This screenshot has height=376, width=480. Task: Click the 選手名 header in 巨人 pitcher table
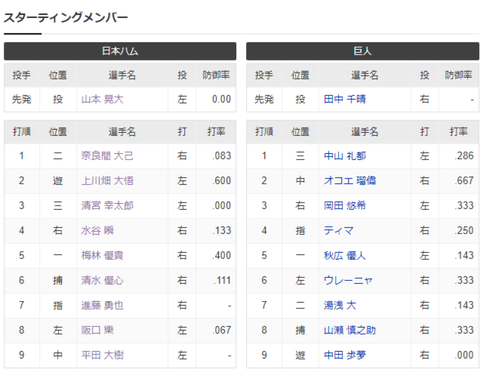[x=365, y=75]
